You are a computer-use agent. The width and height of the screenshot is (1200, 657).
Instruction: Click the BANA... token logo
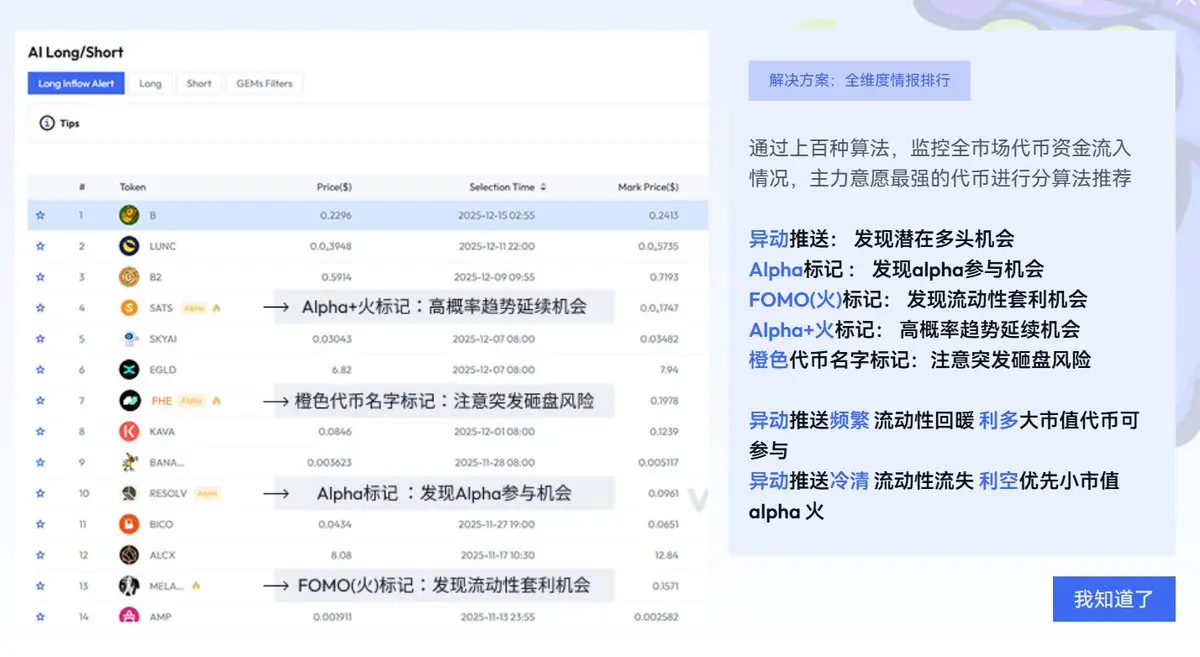[128, 462]
